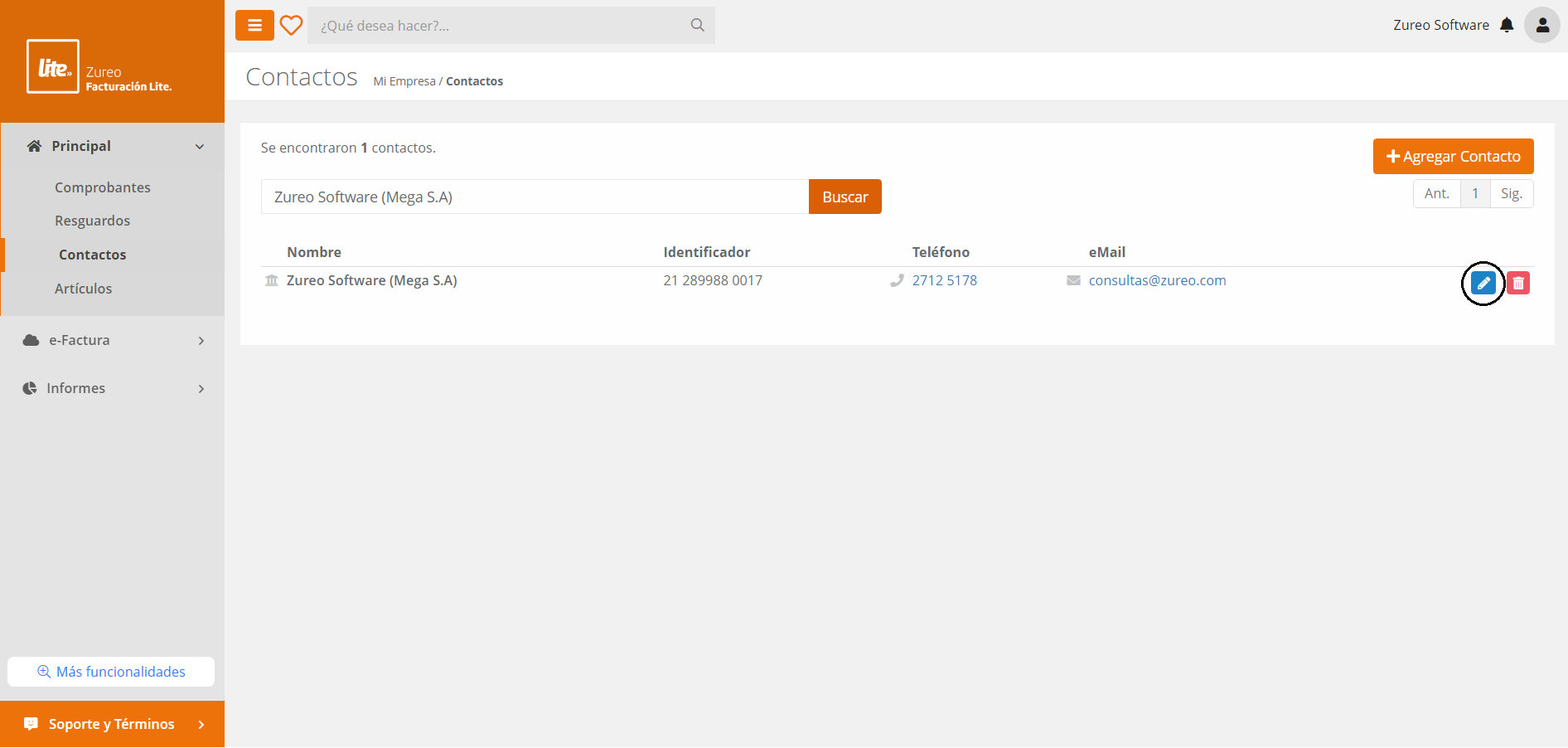Click the institution icon beside contact name
This screenshot has width=1568, height=748.
tap(272, 280)
